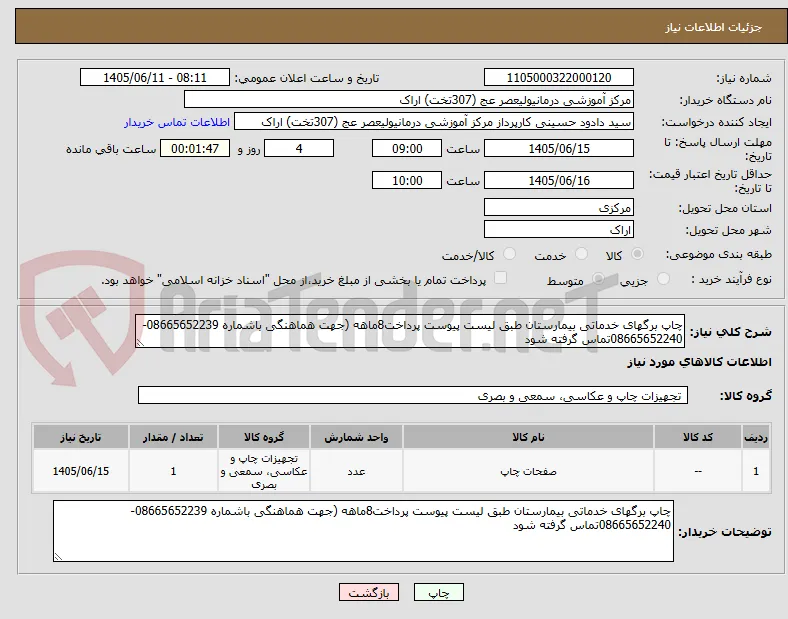Viewport: 788px width, 619px height.
Task: Click the delivery province field مرکزی
Action: pos(559,207)
